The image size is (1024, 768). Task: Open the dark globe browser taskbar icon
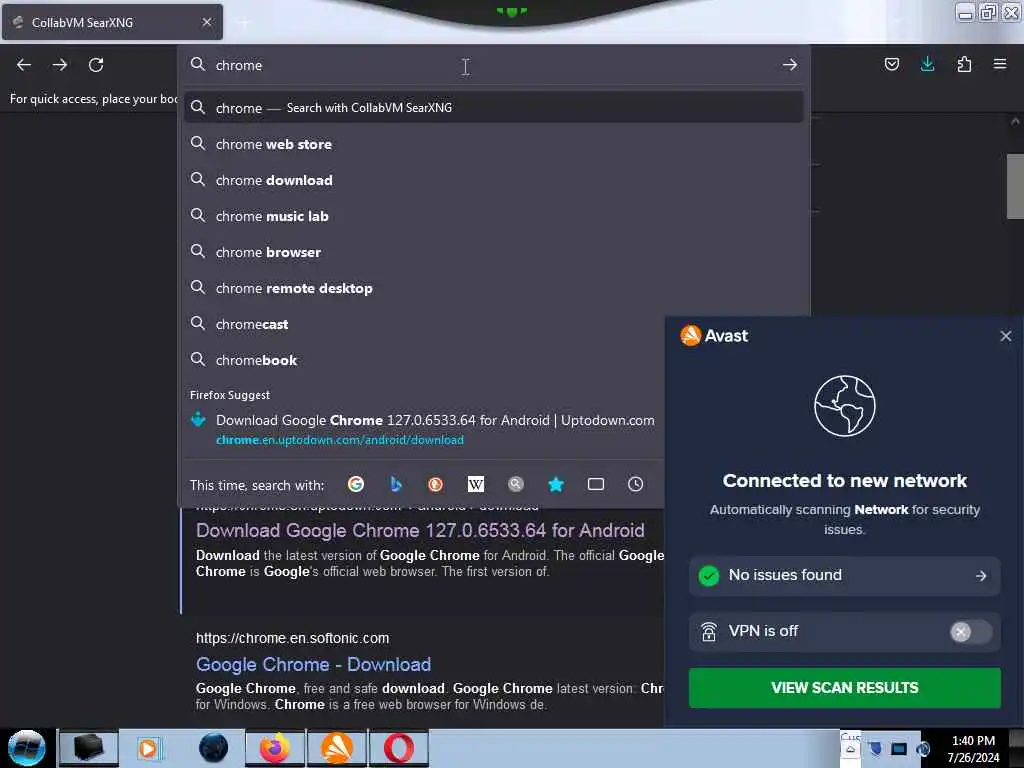(214, 748)
